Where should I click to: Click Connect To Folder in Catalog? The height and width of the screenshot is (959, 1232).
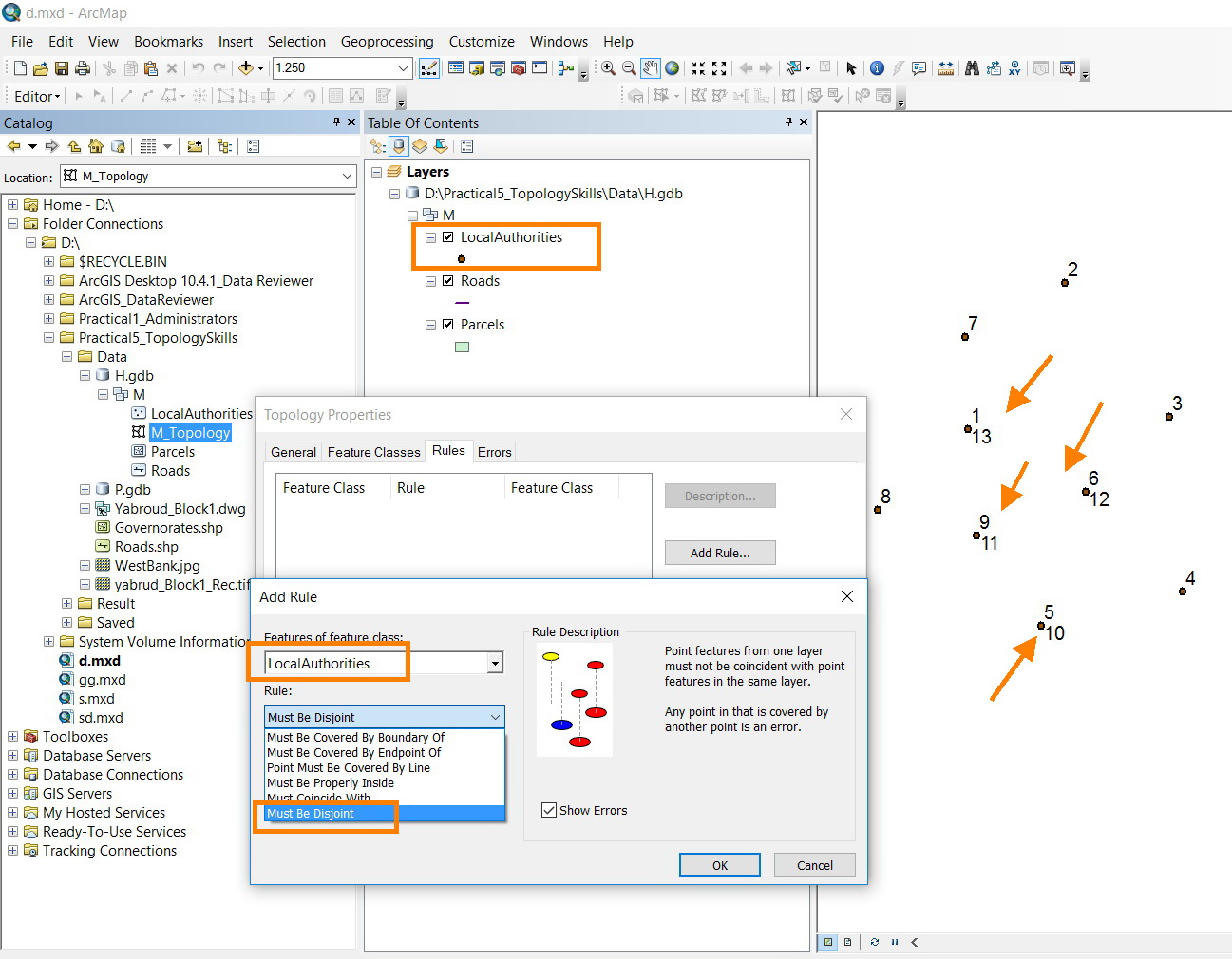[x=195, y=146]
